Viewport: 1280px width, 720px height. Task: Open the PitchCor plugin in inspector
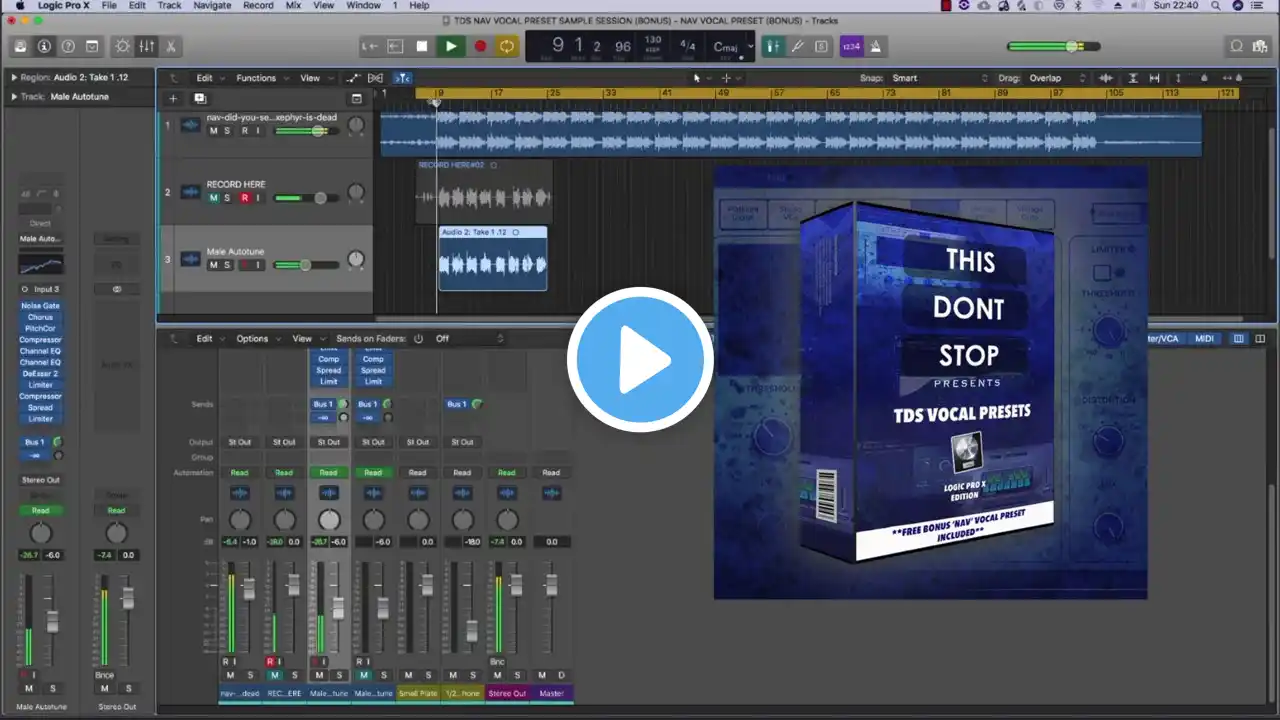[x=40, y=328]
